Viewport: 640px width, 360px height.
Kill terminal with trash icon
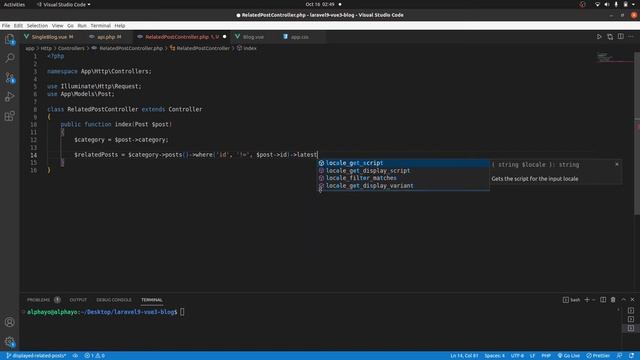(x=613, y=300)
